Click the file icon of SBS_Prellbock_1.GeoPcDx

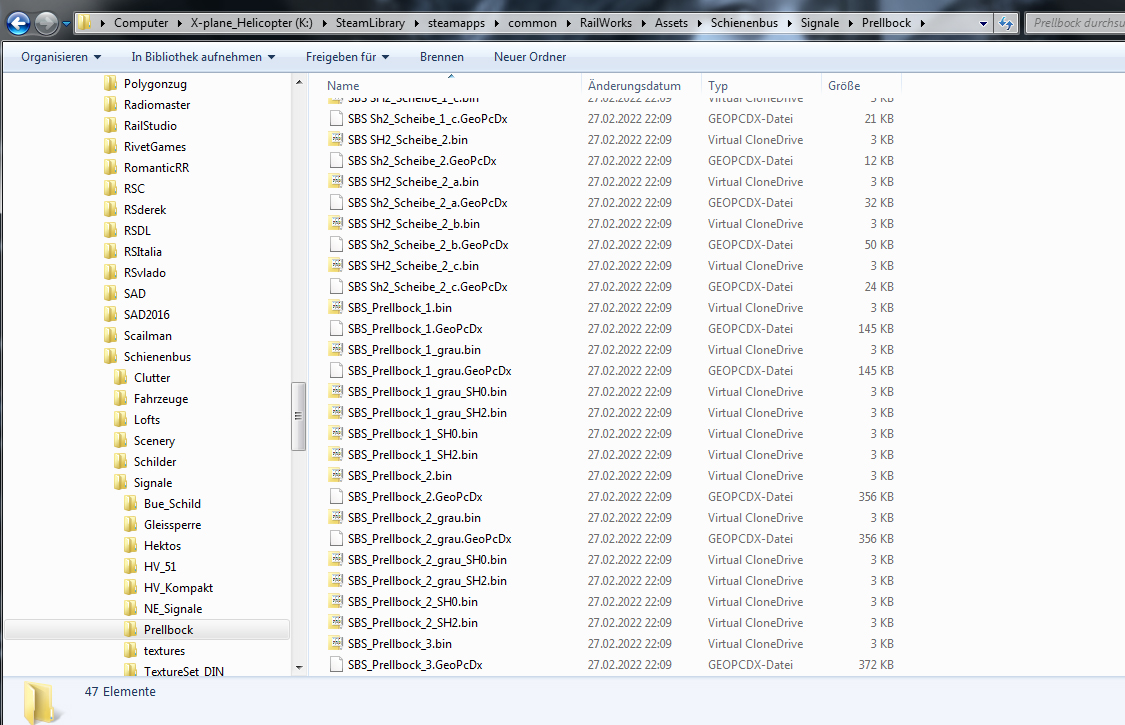point(336,329)
